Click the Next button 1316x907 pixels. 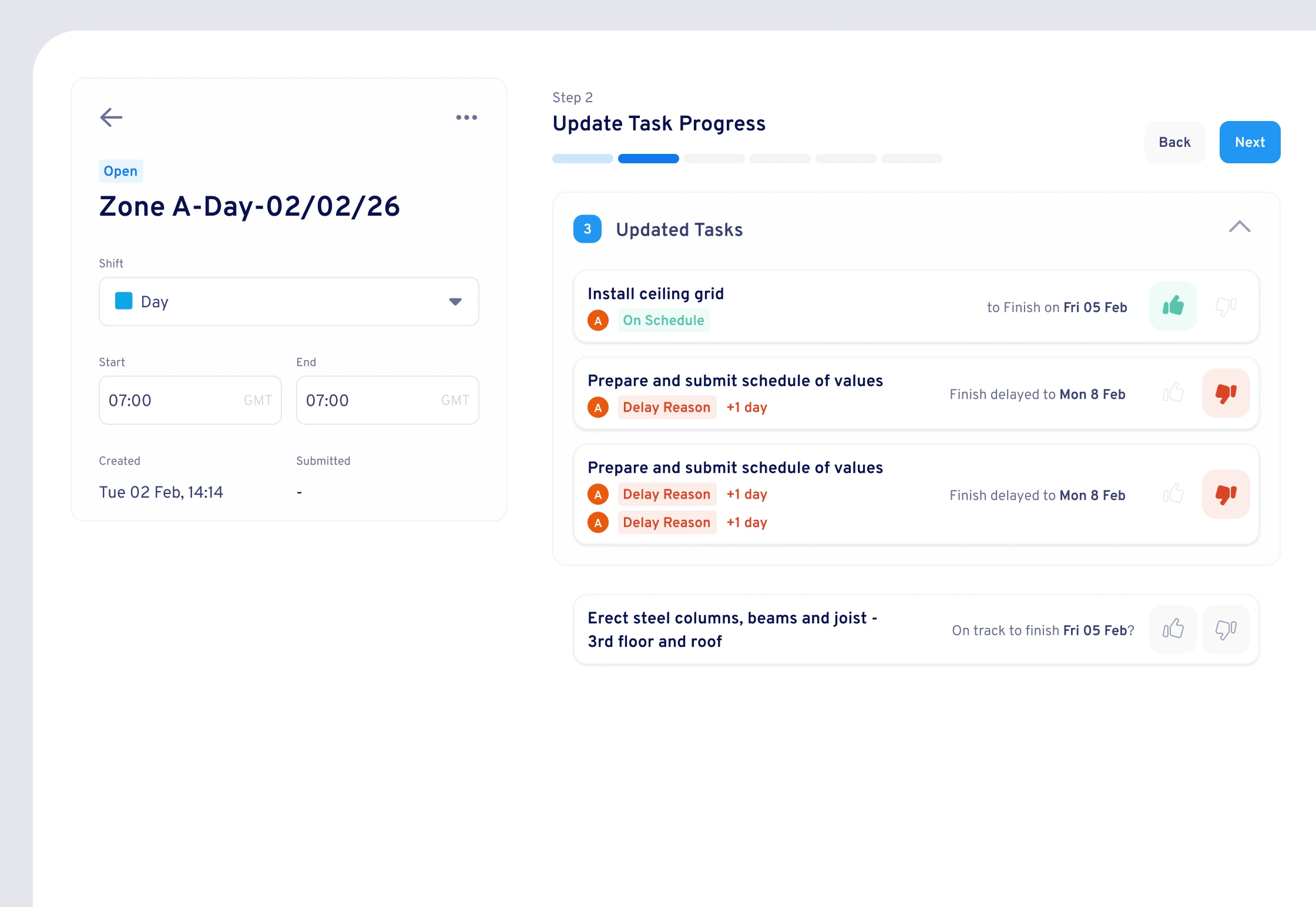(1250, 142)
